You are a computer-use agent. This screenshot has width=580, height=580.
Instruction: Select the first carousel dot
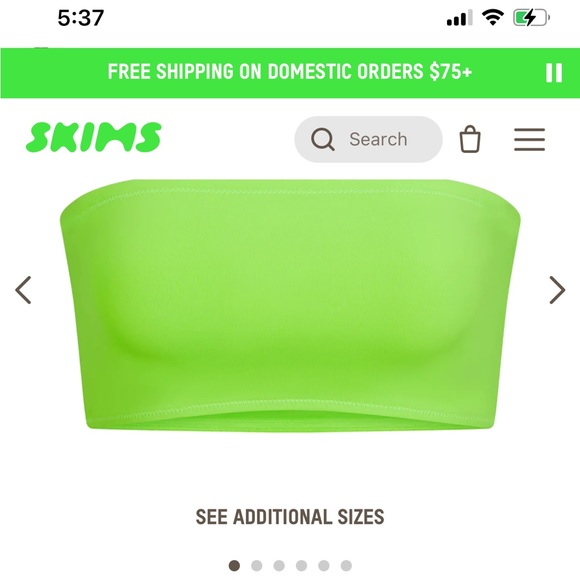pyautogui.click(x=234, y=566)
